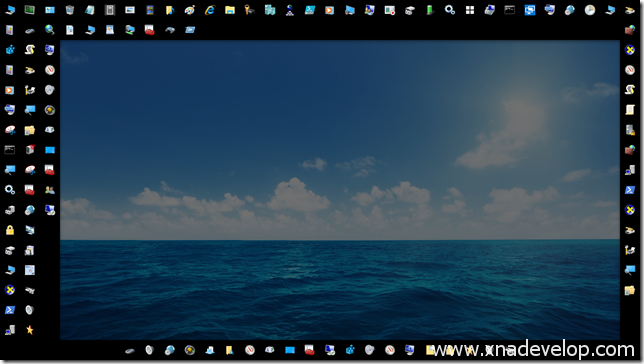Click the www.xnadevelop.com watermark text
Screen dimensions: 644x364
coord(534,350)
